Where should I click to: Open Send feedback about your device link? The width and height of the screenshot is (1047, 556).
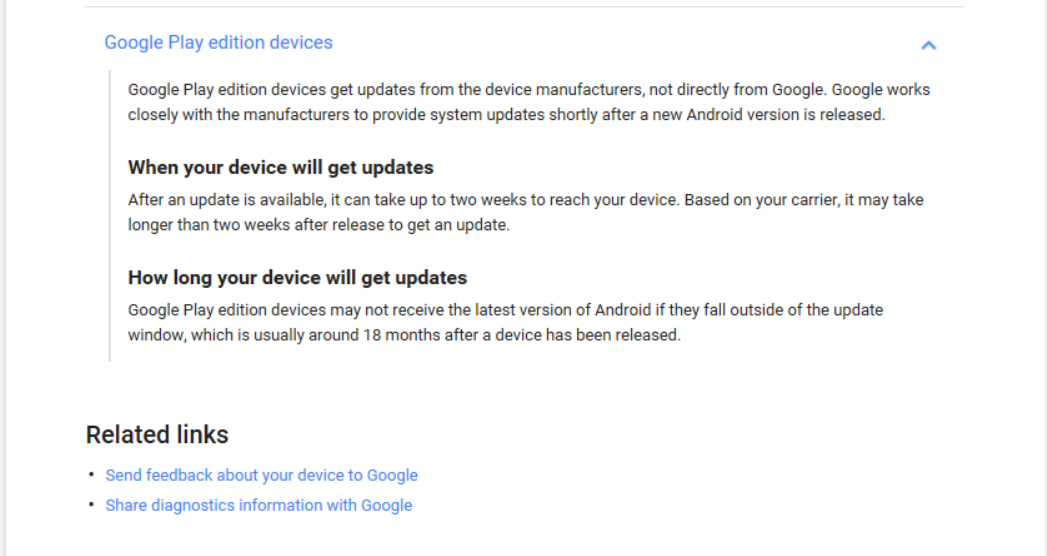click(262, 475)
